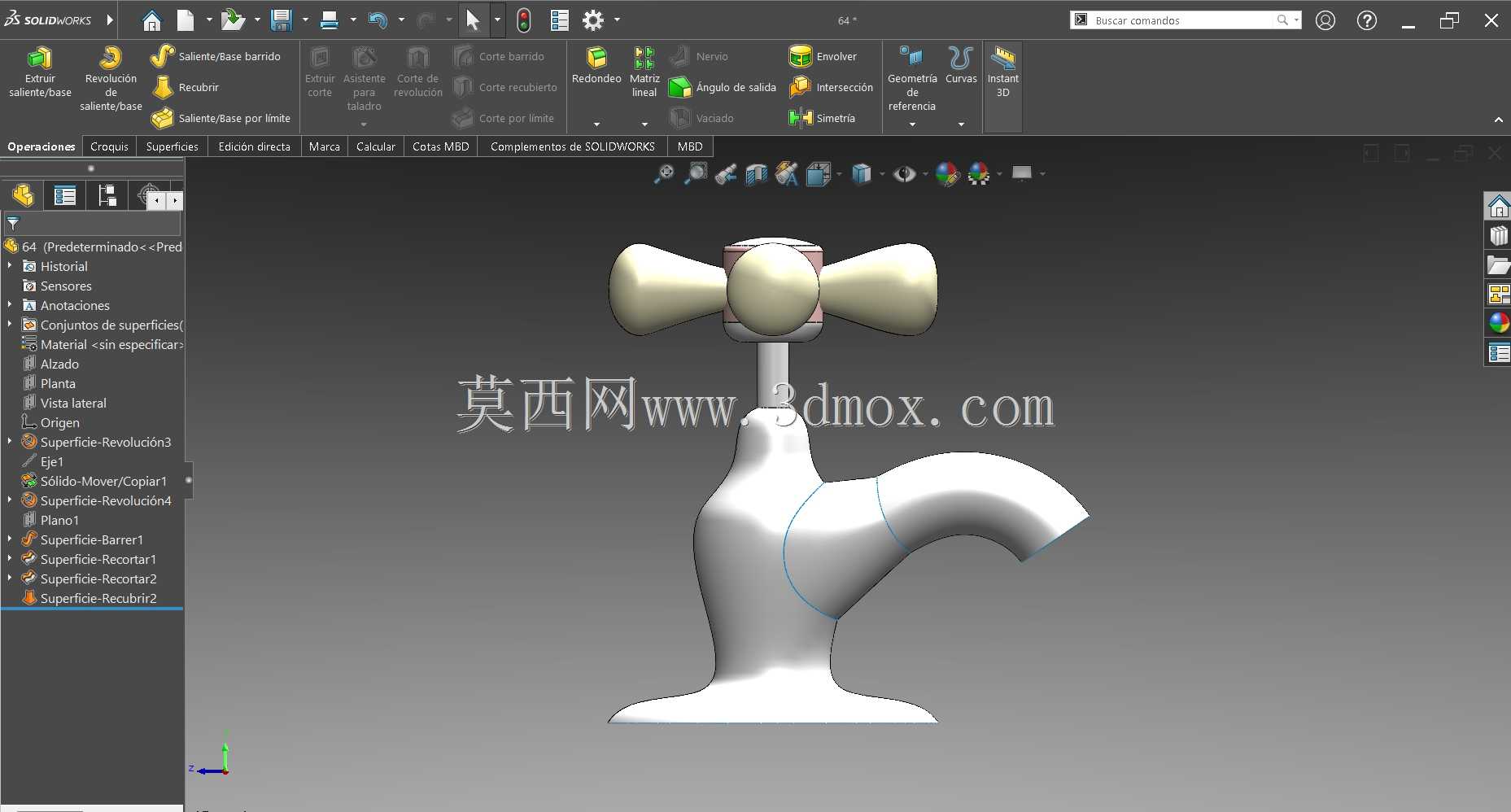Screen dimensions: 1511x812
Task: Open file properties list icon
Action: point(560,20)
